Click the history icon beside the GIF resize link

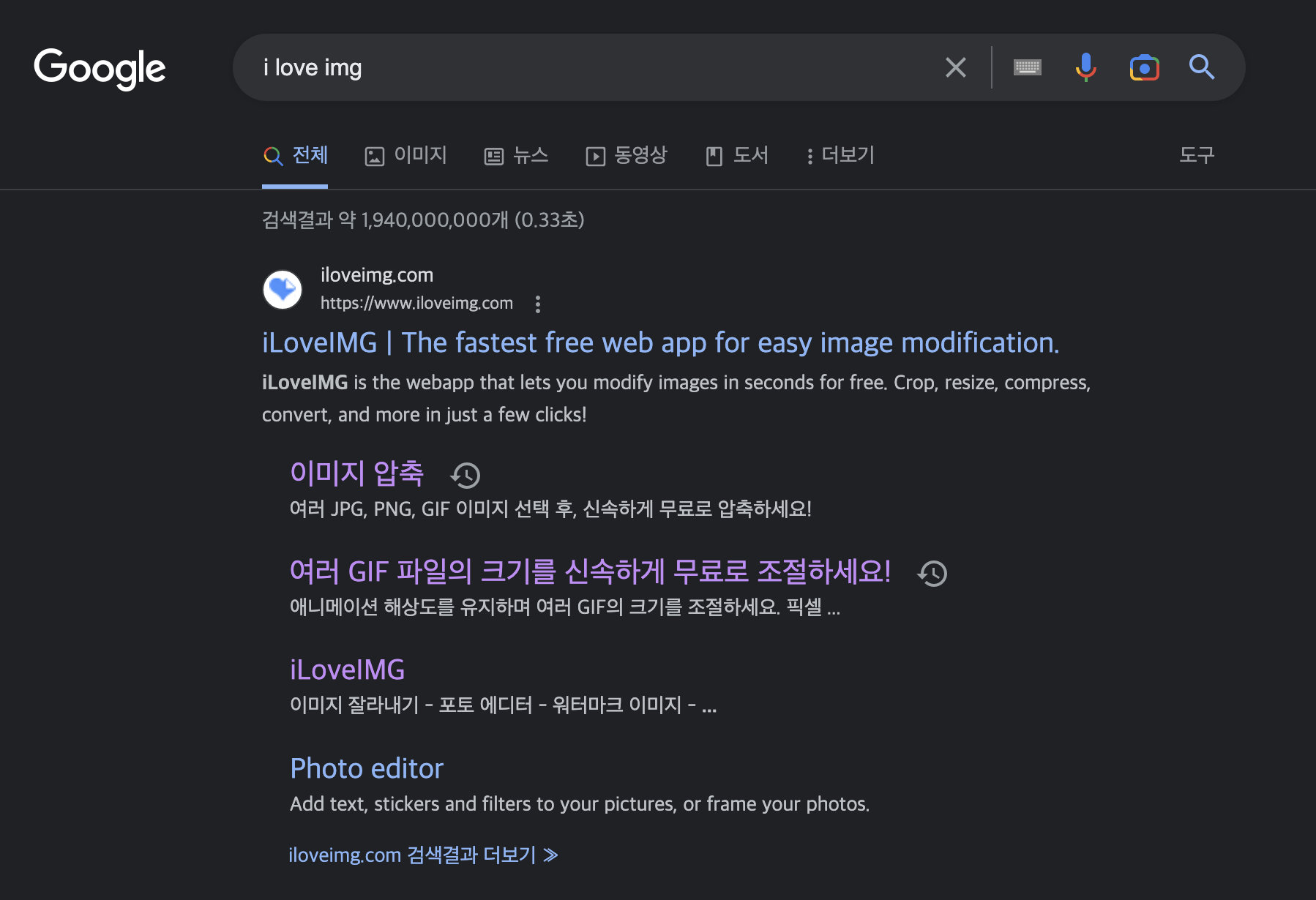click(932, 573)
